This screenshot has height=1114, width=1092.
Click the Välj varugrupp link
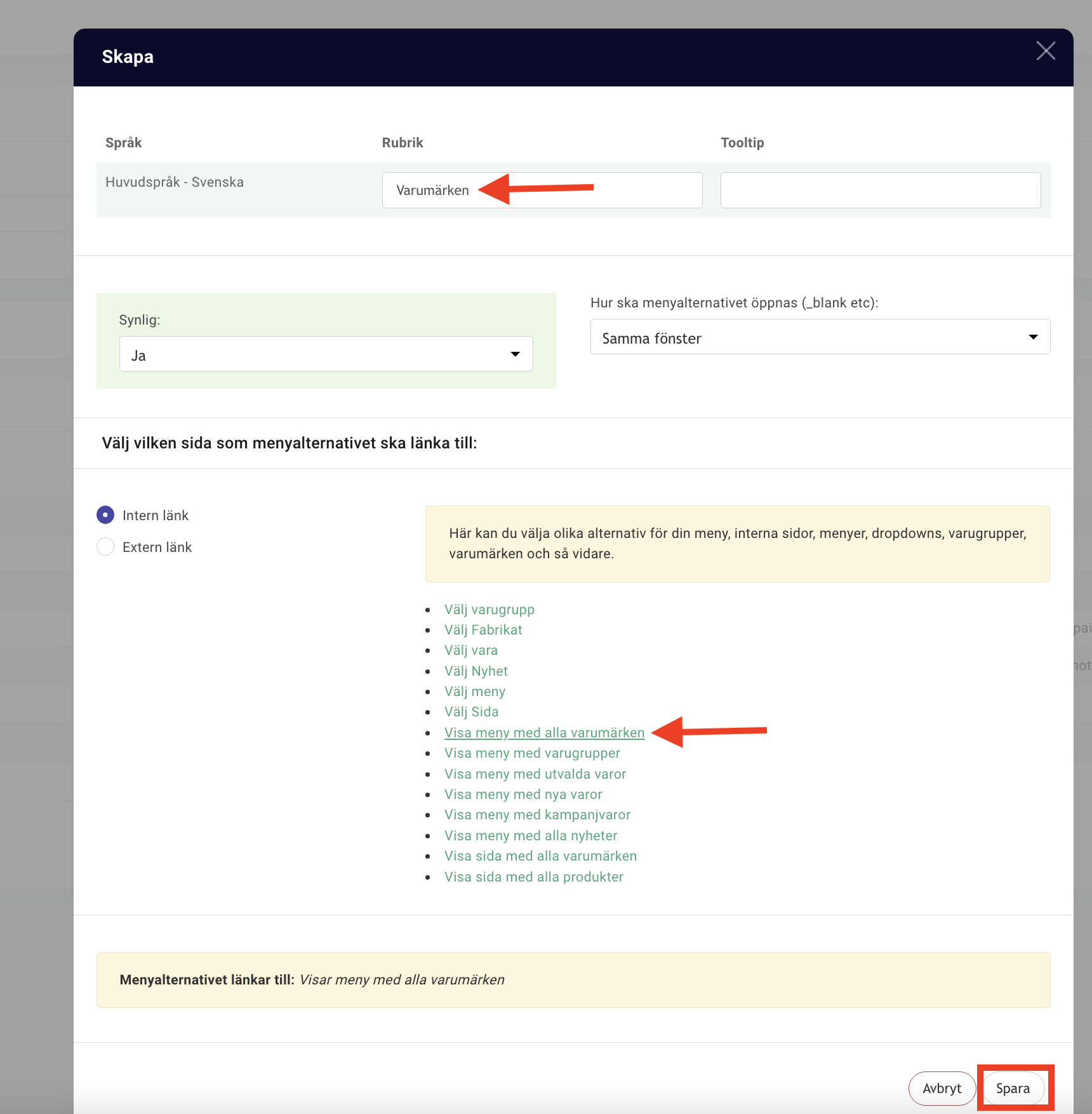489,610
